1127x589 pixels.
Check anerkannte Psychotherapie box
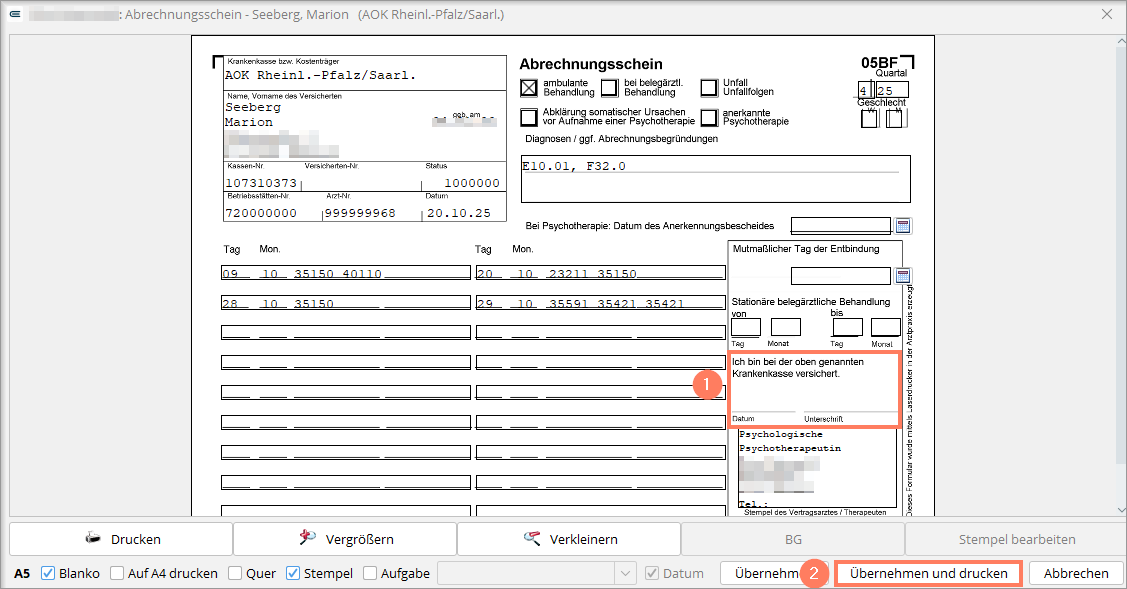point(709,117)
